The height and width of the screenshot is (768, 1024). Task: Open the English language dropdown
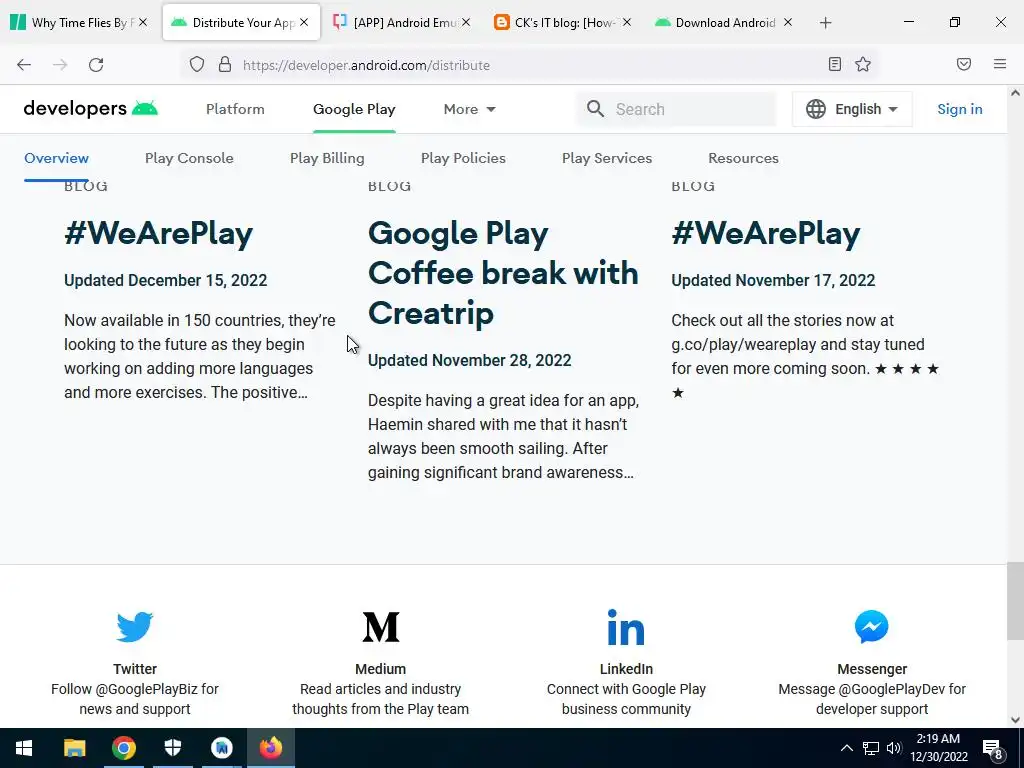click(852, 109)
